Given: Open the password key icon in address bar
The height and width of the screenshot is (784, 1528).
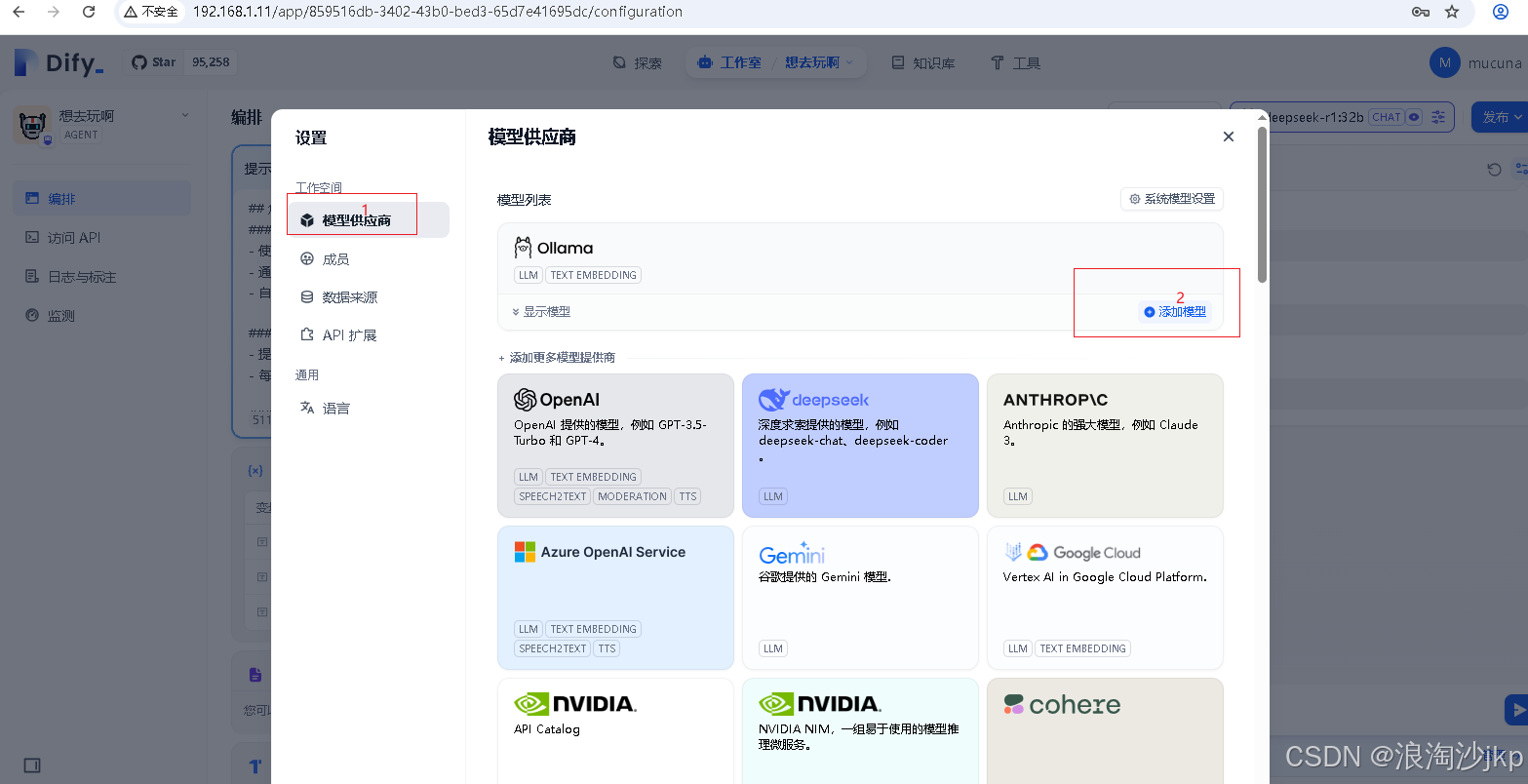Looking at the screenshot, I should pos(1421,12).
